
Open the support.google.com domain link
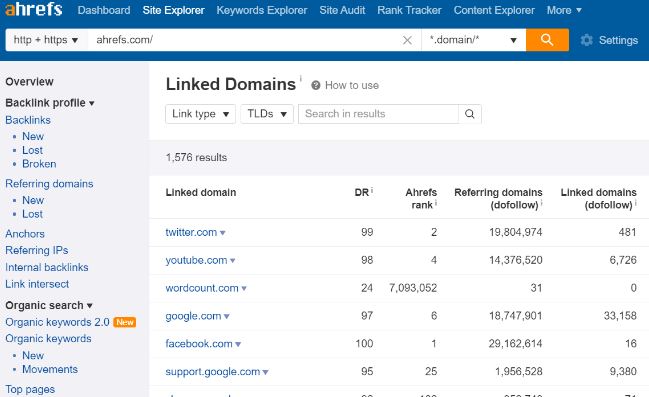pos(213,371)
